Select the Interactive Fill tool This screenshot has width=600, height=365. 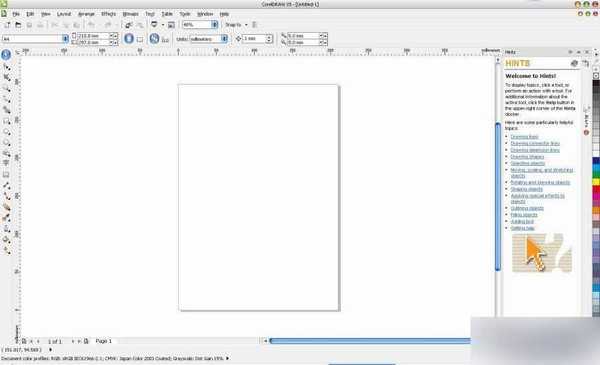tap(7, 250)
